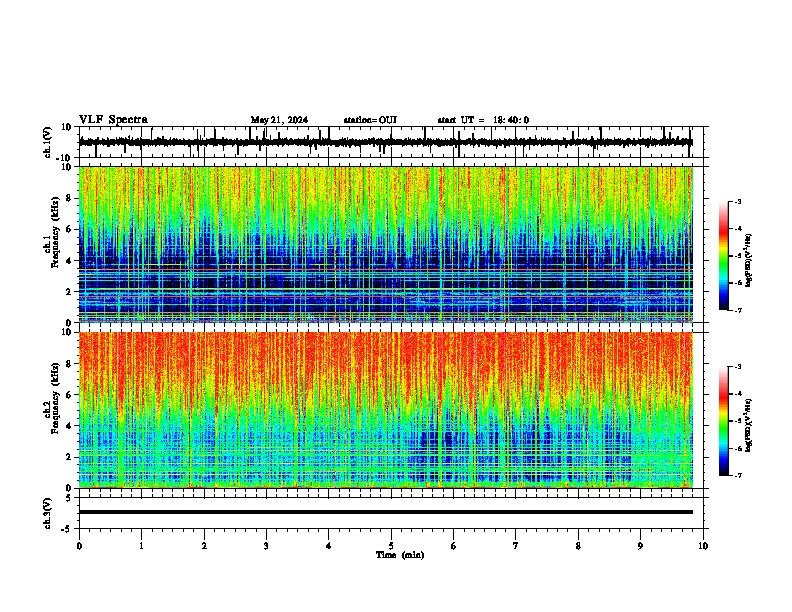The height and width of the screenshot is (612, 792).
Task: Click the ch.2 colorbar label 'log(PSD)(V²/Hz)'
Action: point(749,426)
